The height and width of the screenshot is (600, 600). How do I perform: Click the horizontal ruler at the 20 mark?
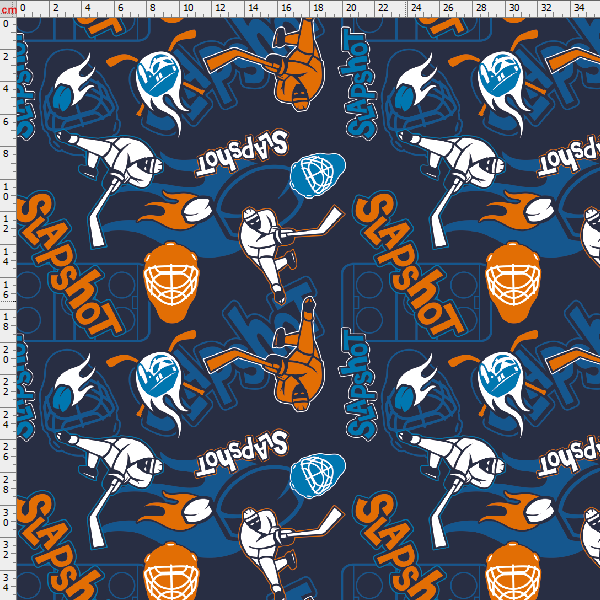351,8
